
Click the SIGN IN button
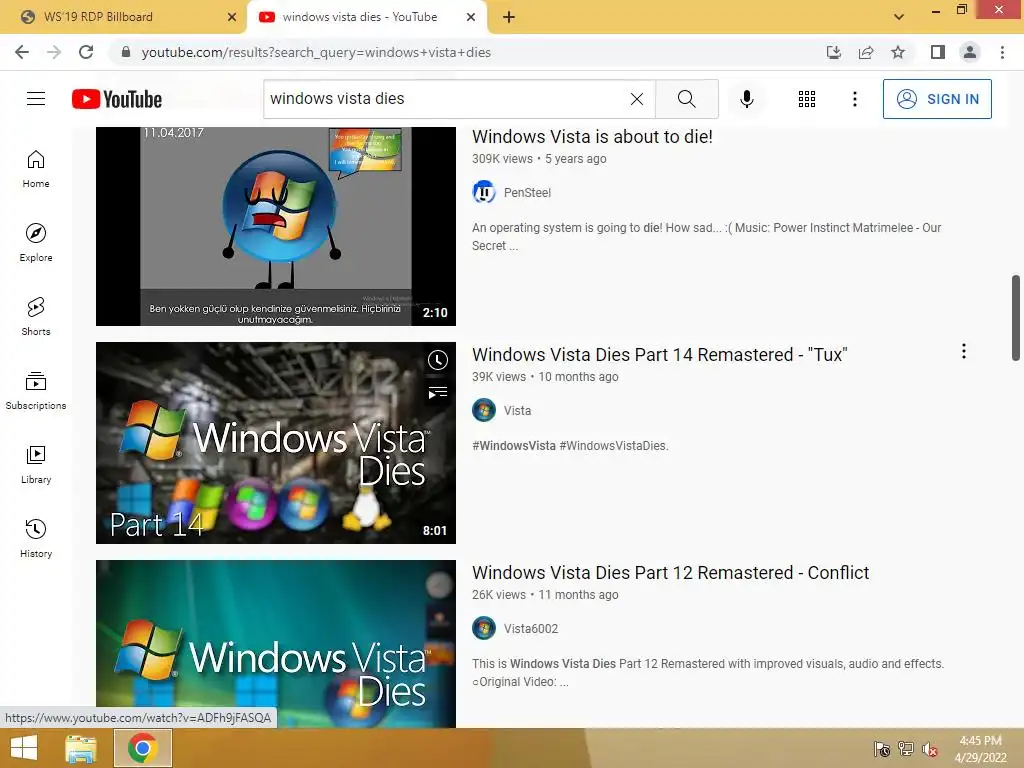click(x=937, y=99)
